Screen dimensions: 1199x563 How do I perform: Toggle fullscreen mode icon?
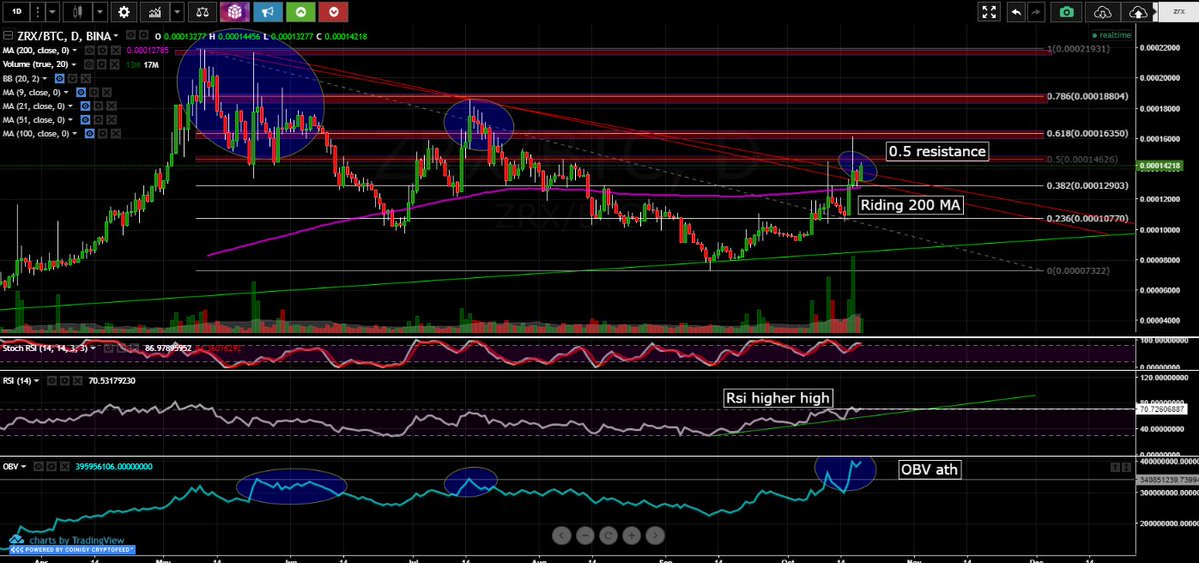pyautogui.click(x=989, y=11)
